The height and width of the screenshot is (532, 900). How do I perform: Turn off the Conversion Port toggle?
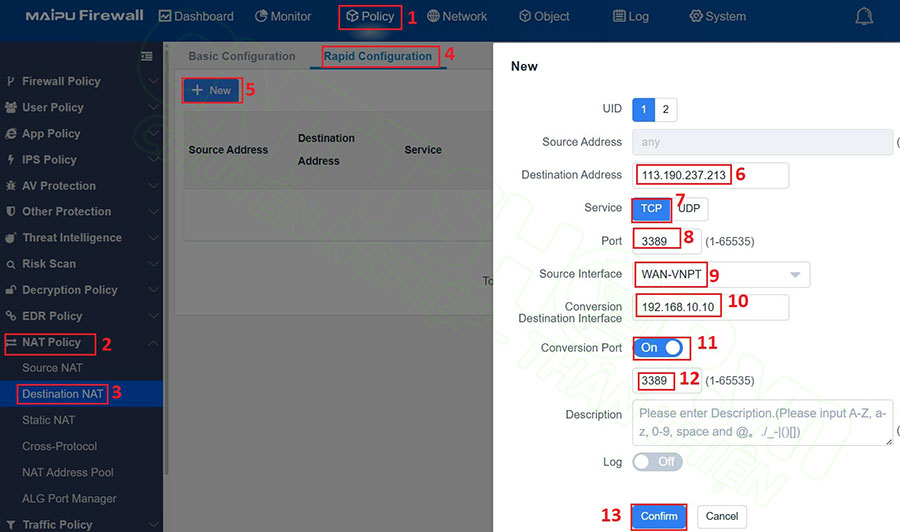pos(660,348)
